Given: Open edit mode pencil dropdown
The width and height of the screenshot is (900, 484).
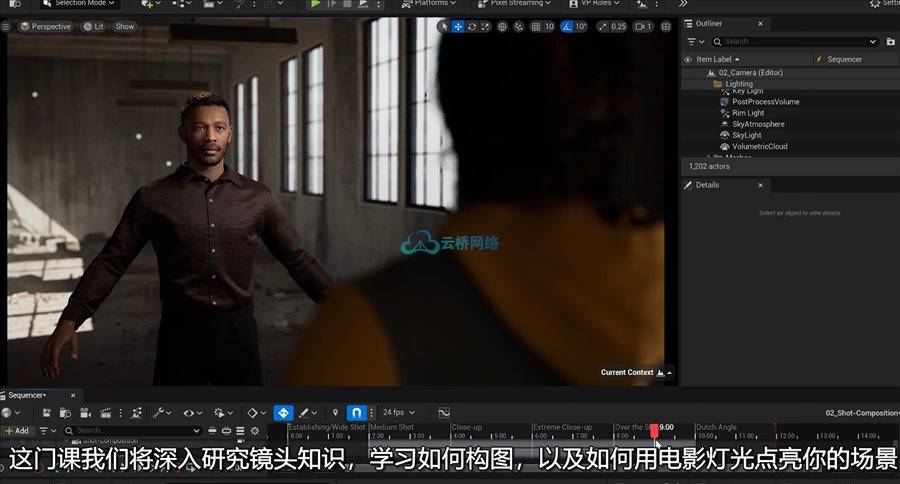Looking at the screenshot, I should click(x=308, y=413).
